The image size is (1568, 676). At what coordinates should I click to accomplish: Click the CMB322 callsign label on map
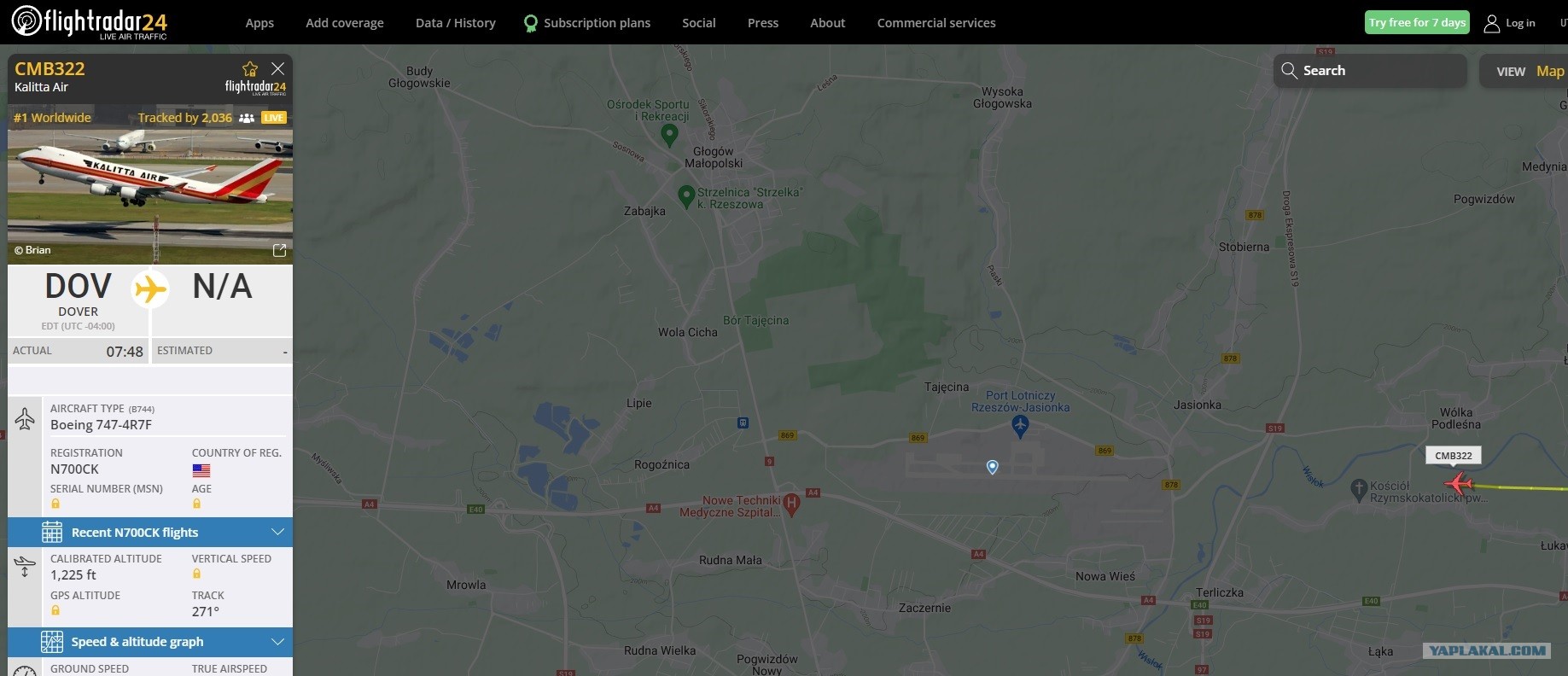coord(1454,456)
